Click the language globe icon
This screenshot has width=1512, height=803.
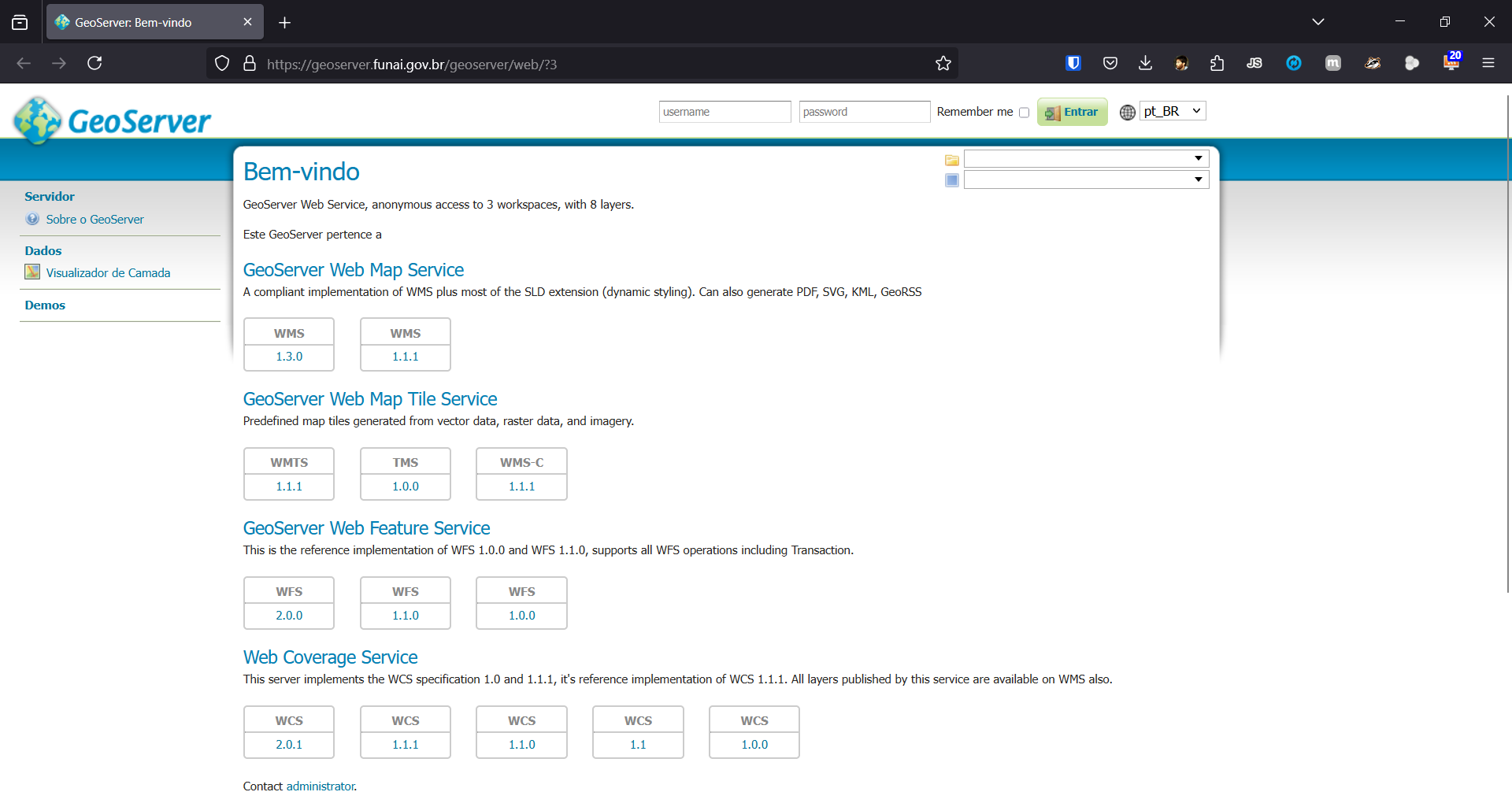[1128, 112]
